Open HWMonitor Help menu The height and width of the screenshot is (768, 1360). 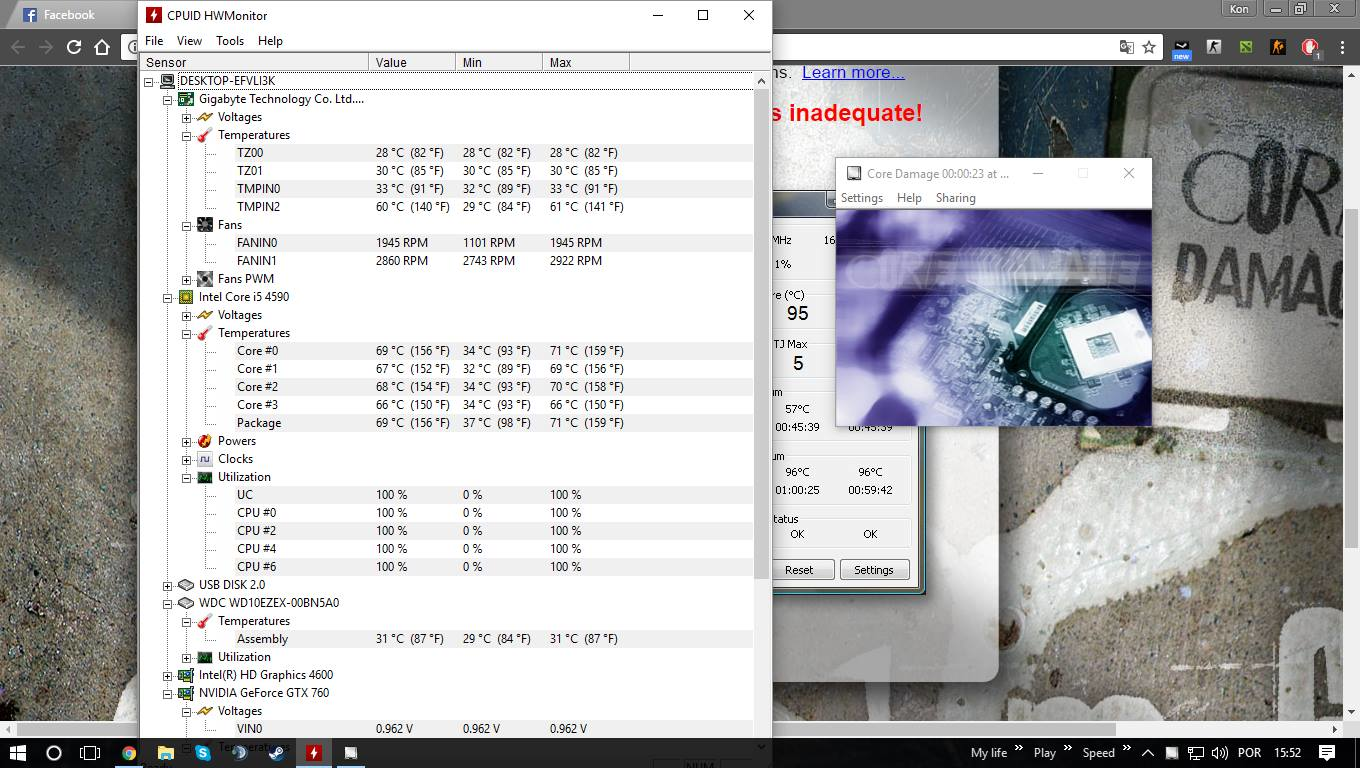click(270, 41)
